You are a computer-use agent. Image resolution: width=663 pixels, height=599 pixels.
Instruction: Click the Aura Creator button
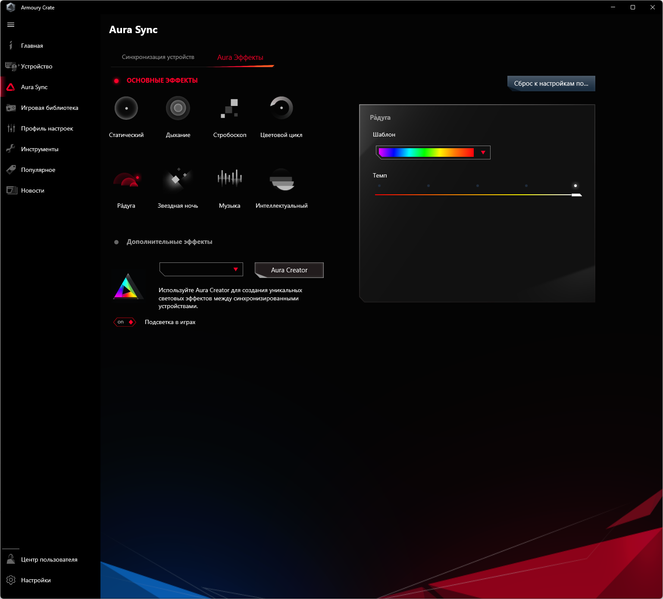click(289, 270)
